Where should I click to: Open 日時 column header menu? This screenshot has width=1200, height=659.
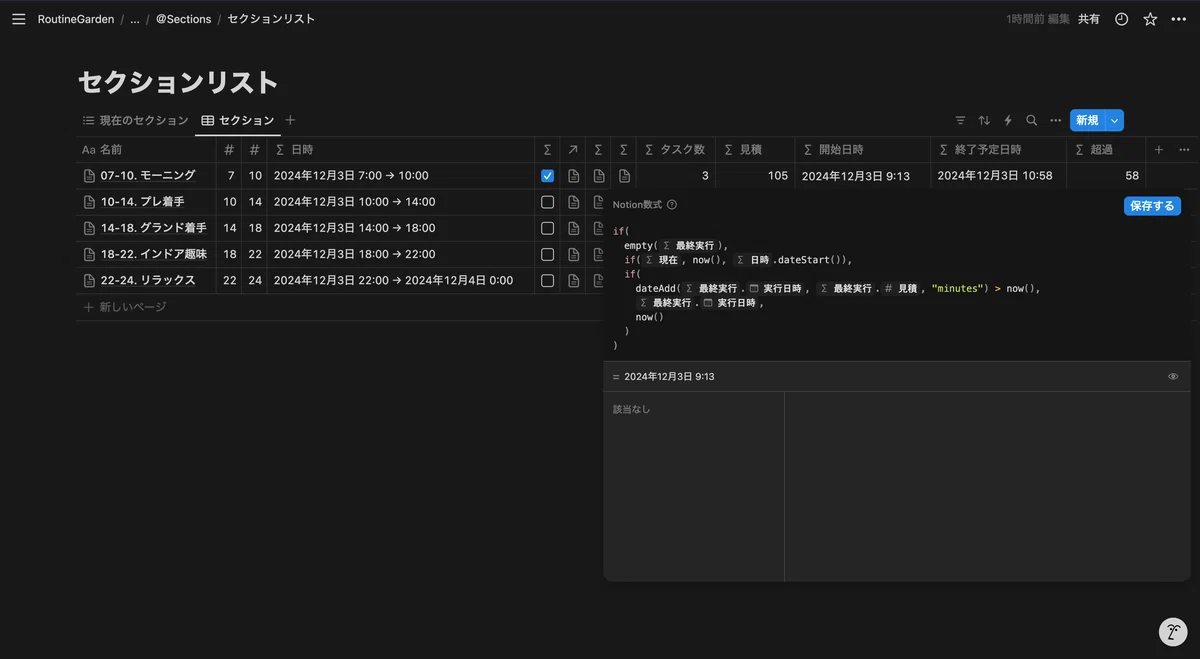400,150
